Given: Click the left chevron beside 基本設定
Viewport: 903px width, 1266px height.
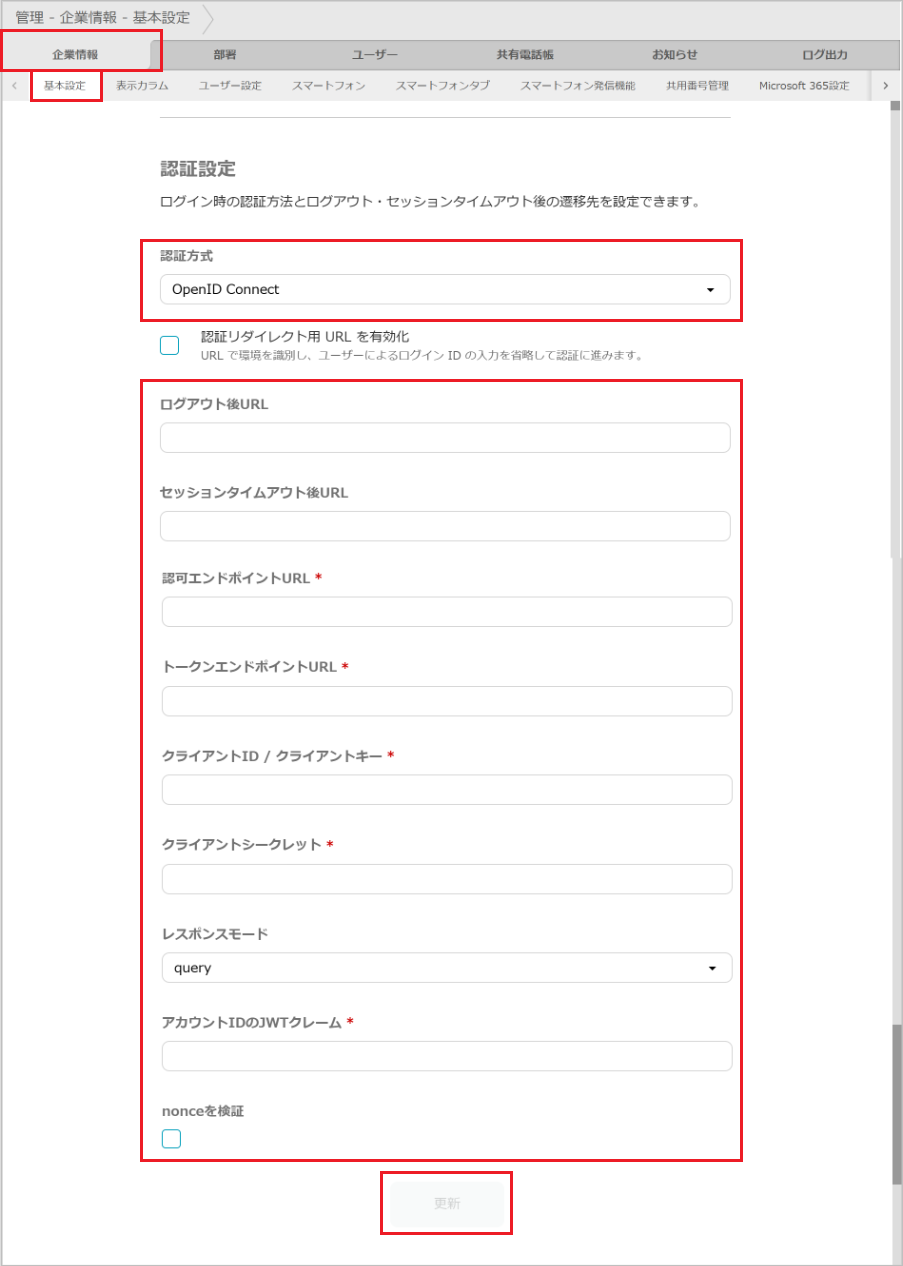Looking at the screenshot, I should 14,86.
